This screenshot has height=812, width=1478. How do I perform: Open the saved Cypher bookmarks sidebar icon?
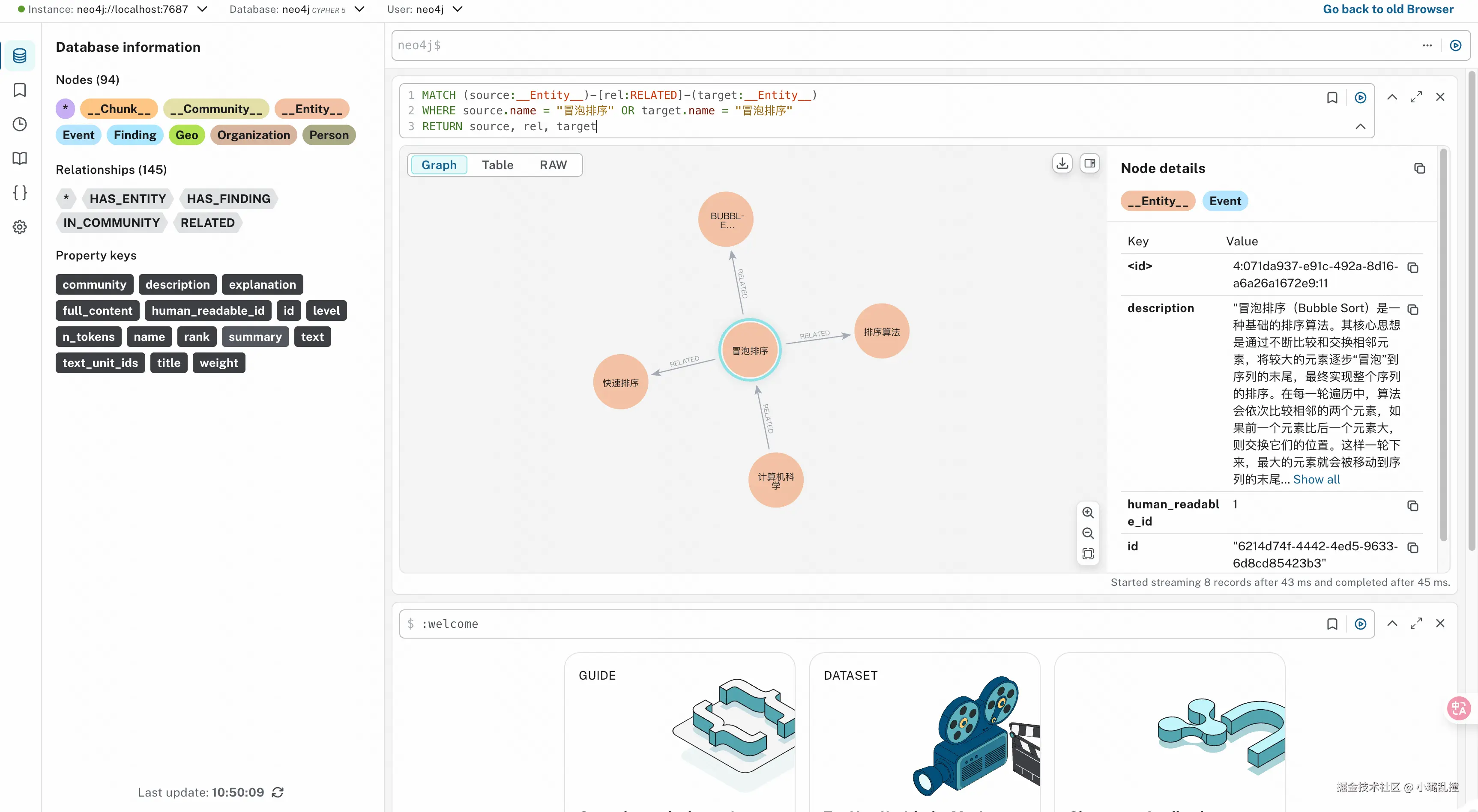tap(20, 90)
